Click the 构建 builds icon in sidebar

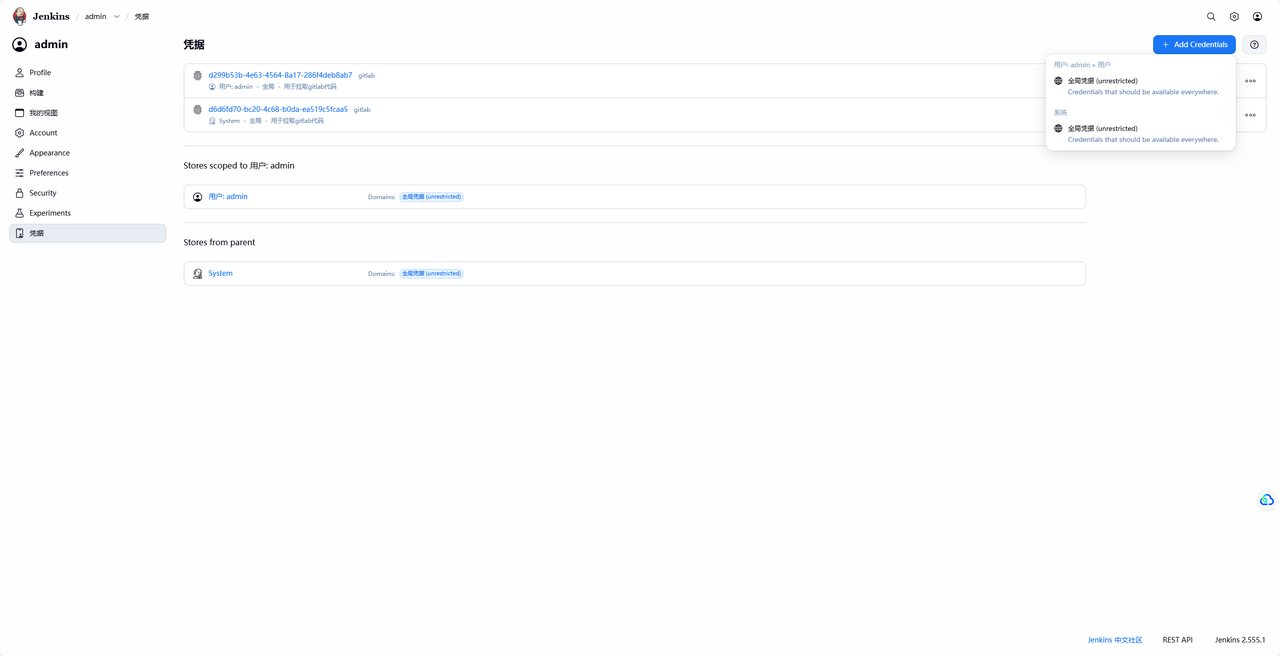click(19, 93)
